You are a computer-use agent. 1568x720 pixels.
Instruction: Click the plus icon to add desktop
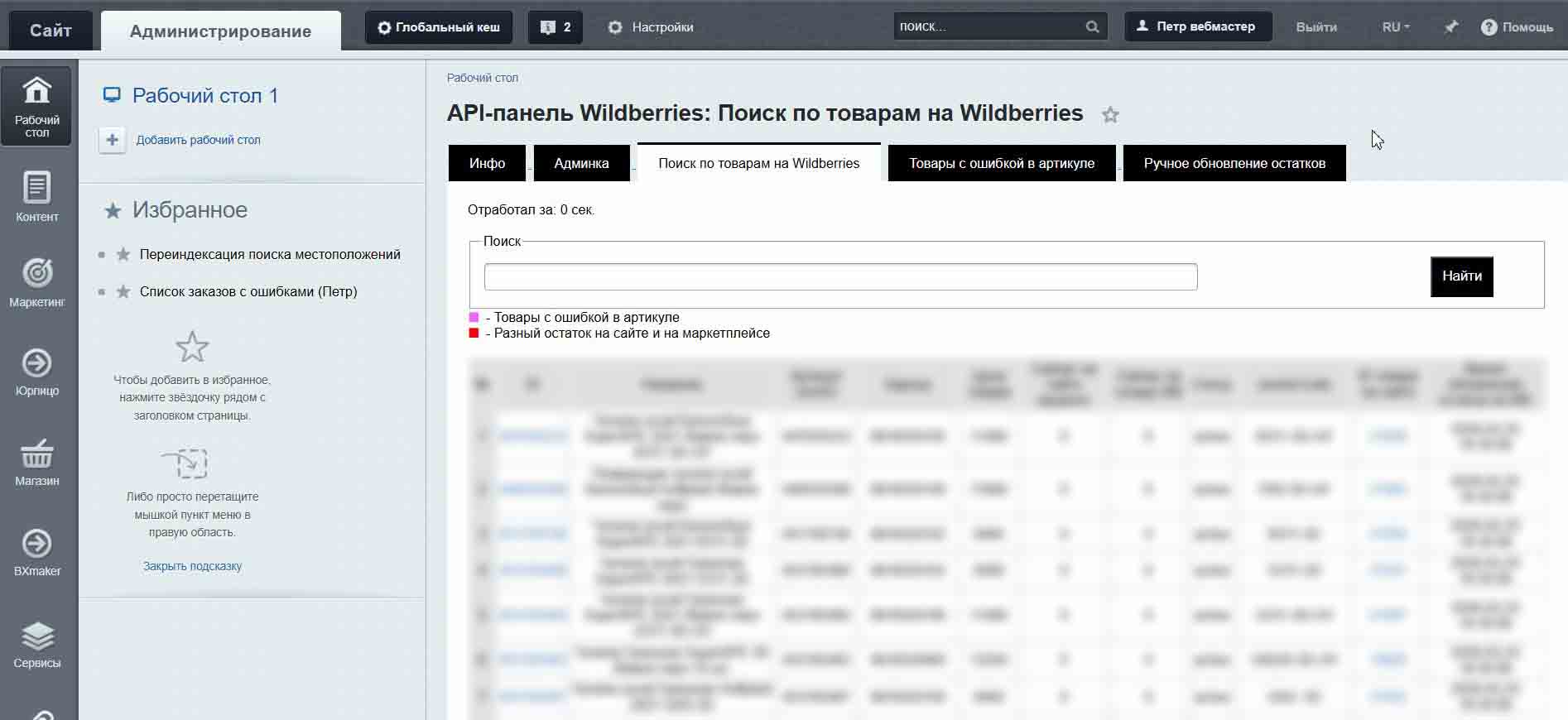pos(112,140)
